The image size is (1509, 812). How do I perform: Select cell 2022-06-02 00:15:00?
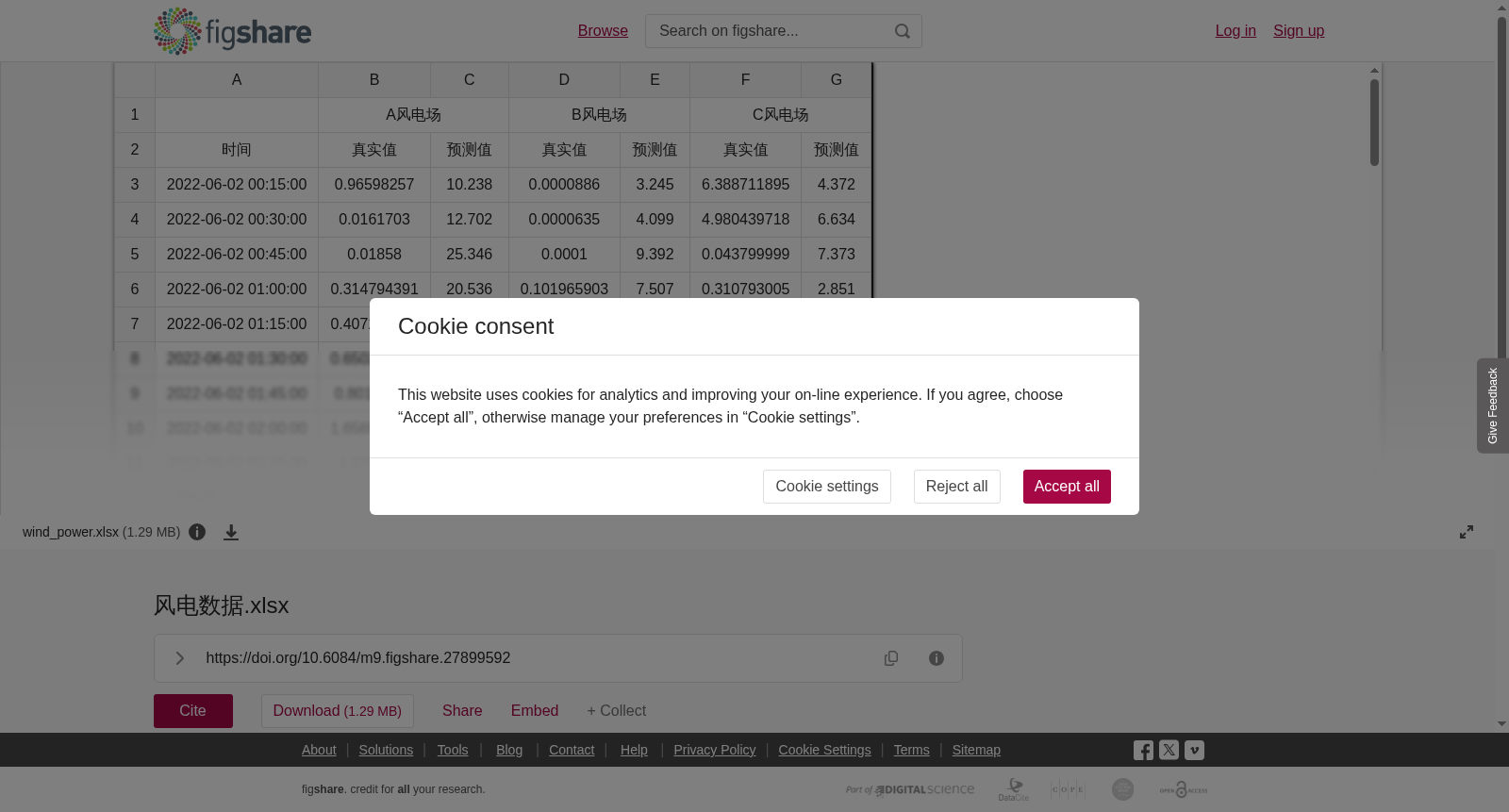(237, 185)
